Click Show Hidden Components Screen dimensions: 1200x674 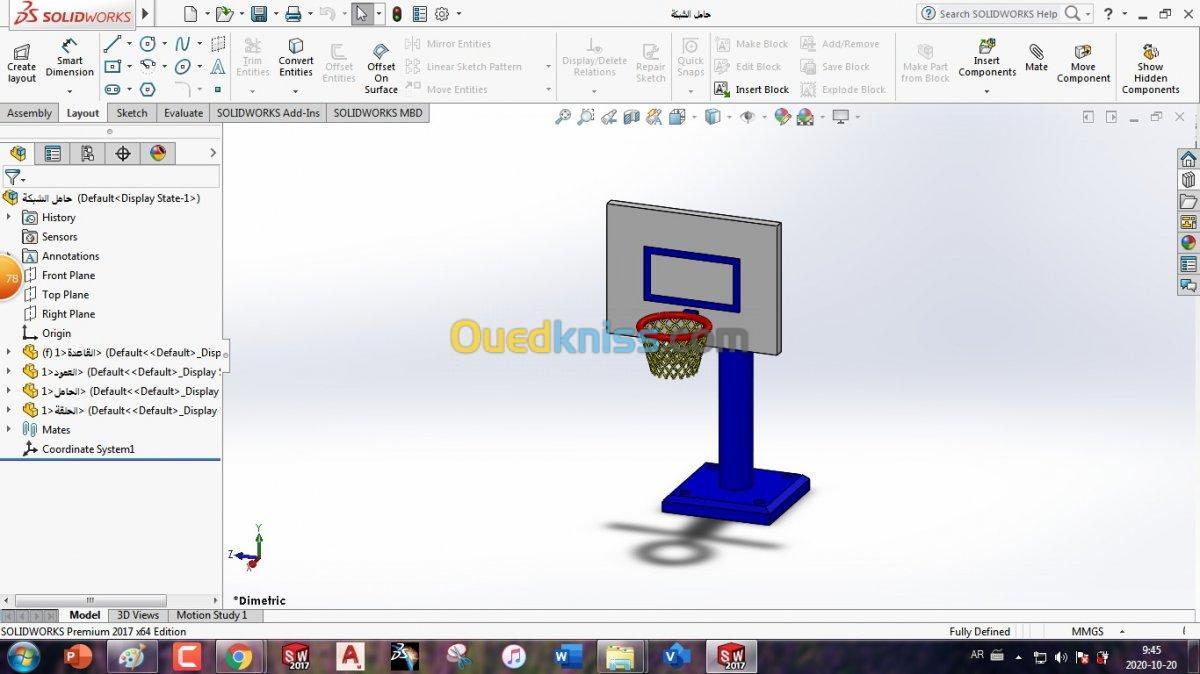pos(1151,68)
